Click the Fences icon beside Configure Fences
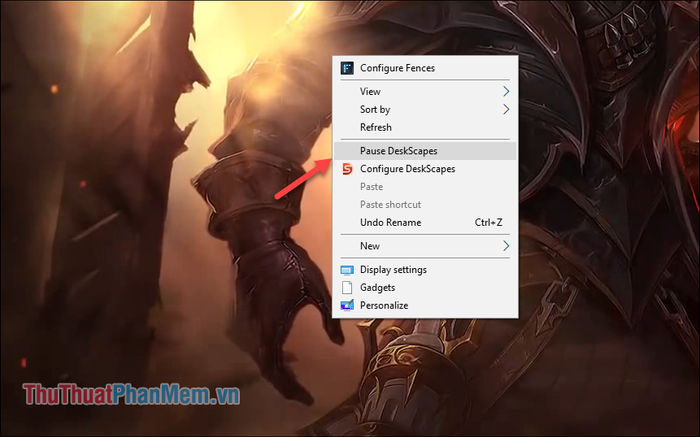The height and width of the screenshot is (437, 700). (x=347, y=68)
